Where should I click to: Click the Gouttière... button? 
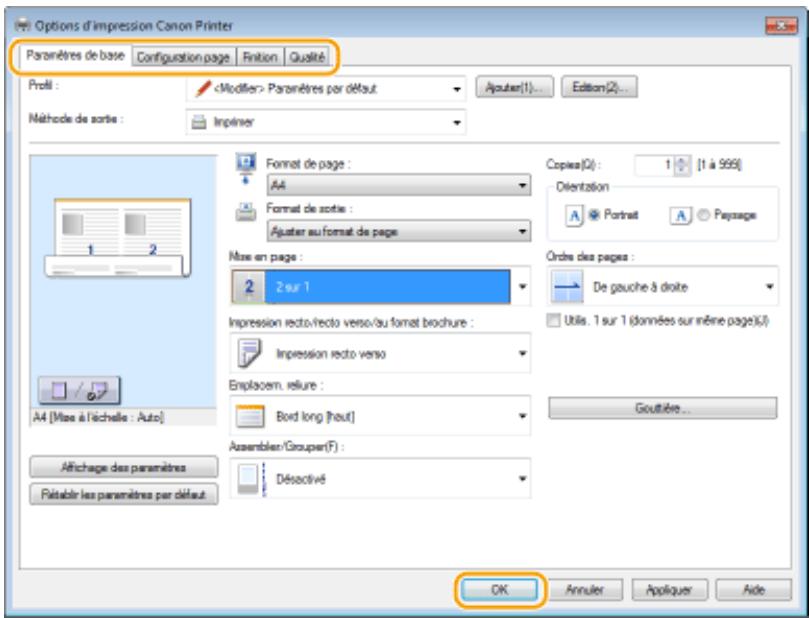(662, 408)
